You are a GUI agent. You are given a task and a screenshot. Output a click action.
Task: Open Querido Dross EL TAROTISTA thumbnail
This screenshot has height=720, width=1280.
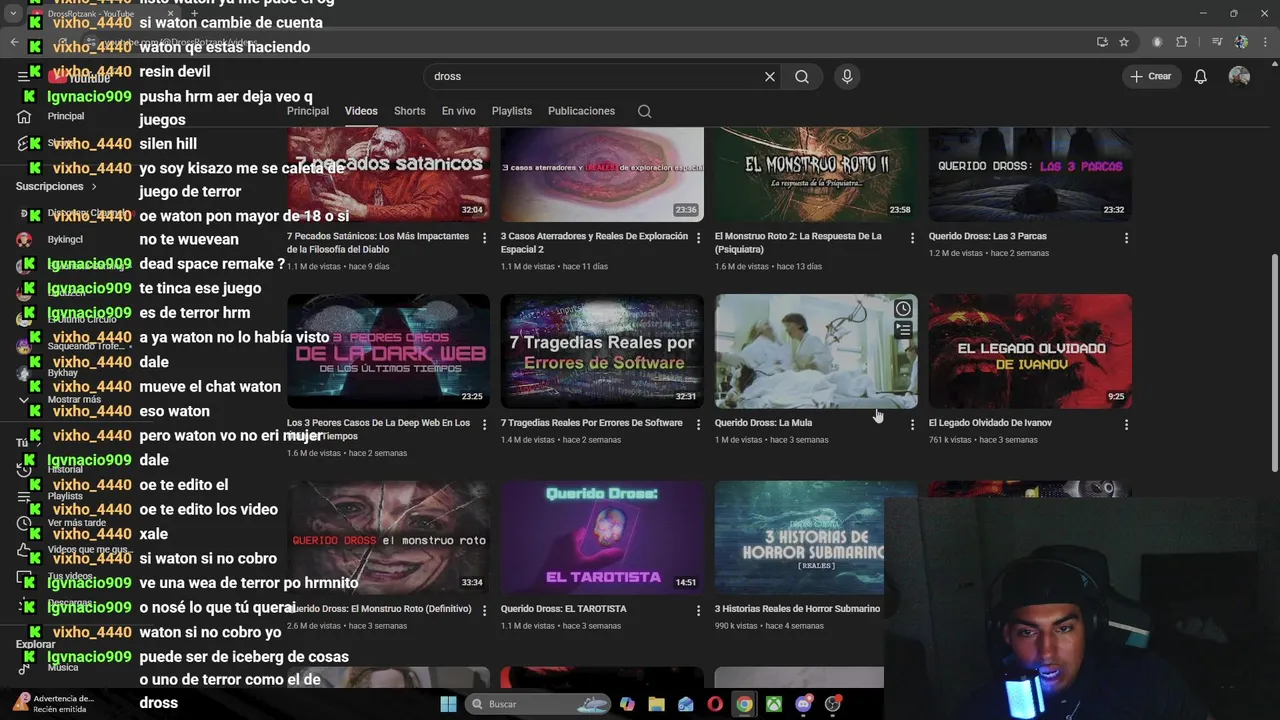[602, 537]
